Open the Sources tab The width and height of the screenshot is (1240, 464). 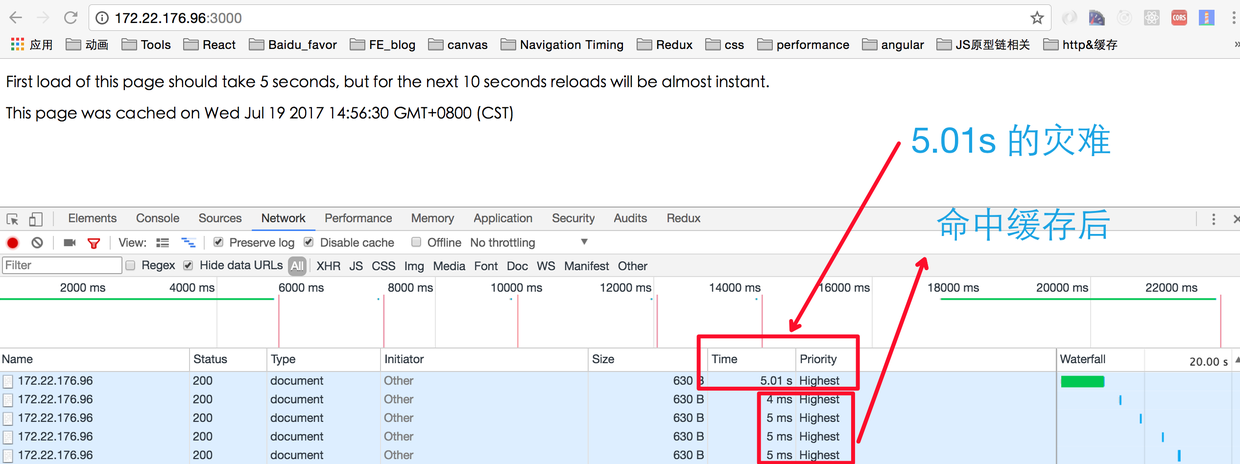[220, 219]
